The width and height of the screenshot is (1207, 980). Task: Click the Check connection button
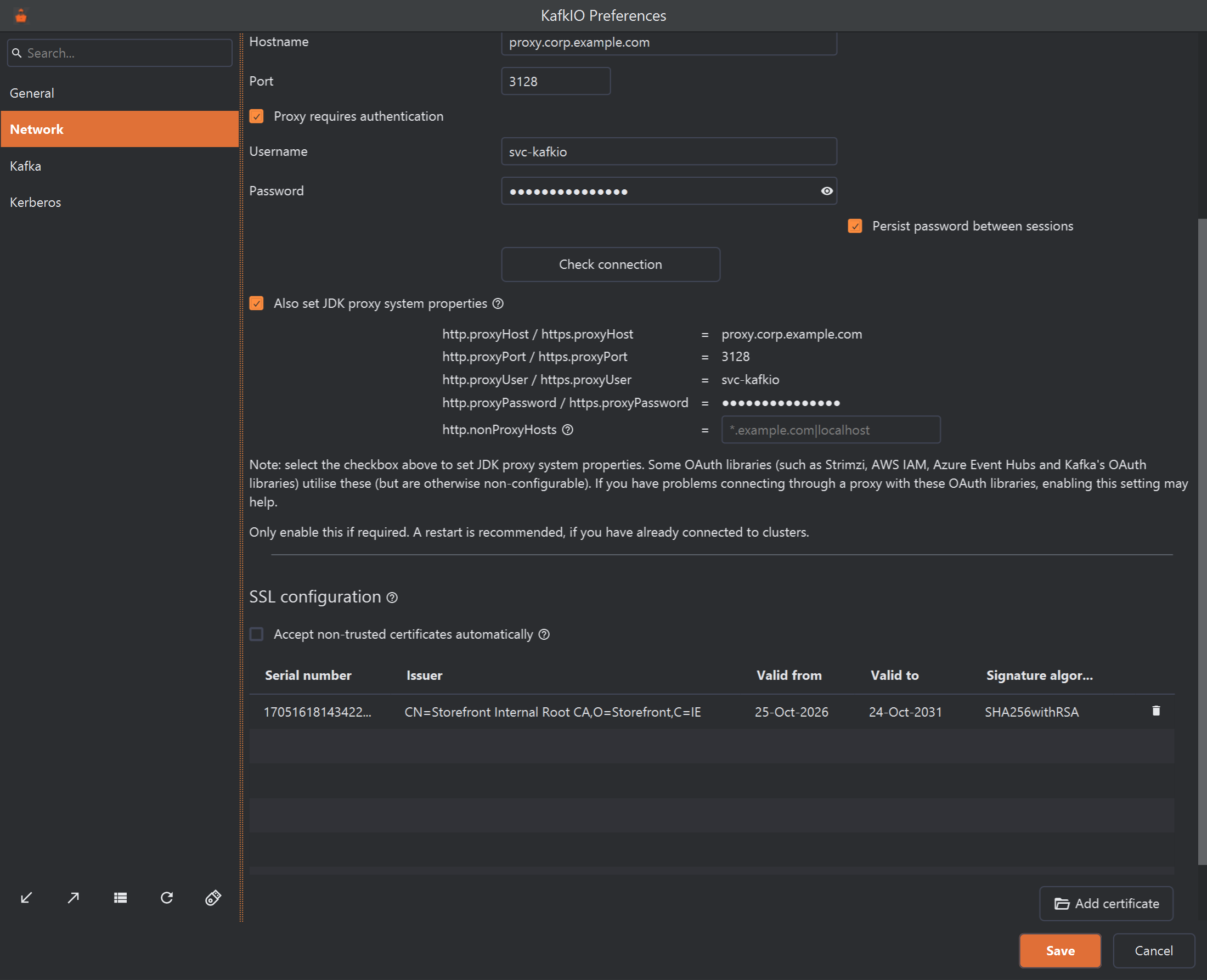pyautogui.click(x=611, y=264)
